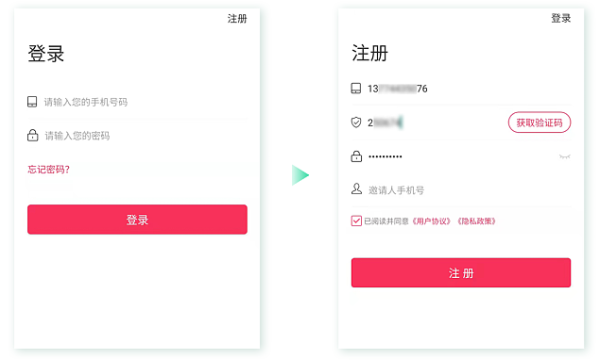This screenshot has height=360, width=600.
Task: Click the shield verification code icon
Action: 356,122
